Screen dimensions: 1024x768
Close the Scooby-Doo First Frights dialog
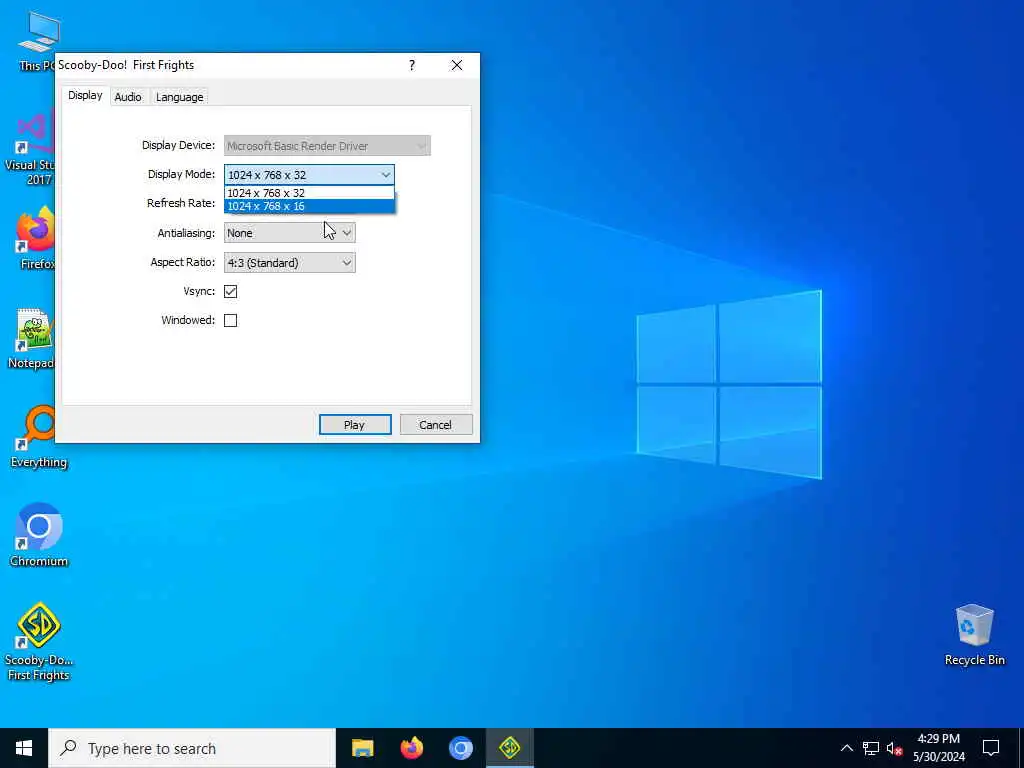[x=457, y=65]
